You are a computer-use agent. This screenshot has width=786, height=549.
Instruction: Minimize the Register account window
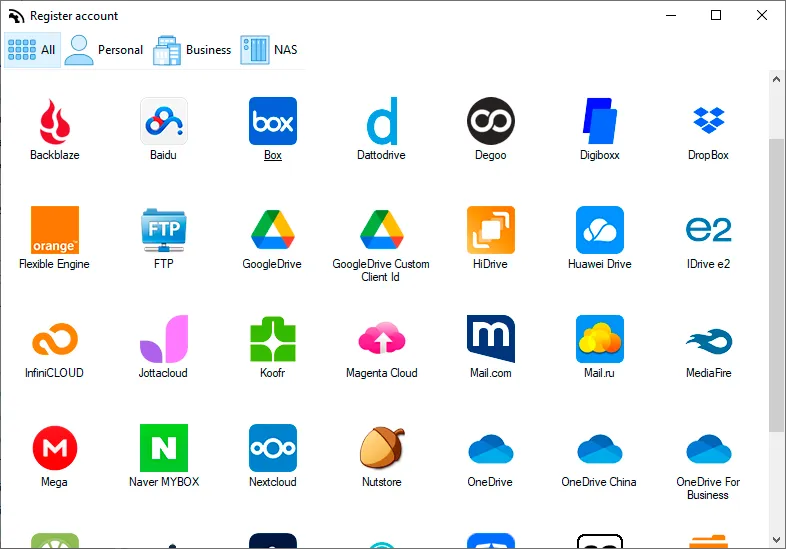pos(671,16)
